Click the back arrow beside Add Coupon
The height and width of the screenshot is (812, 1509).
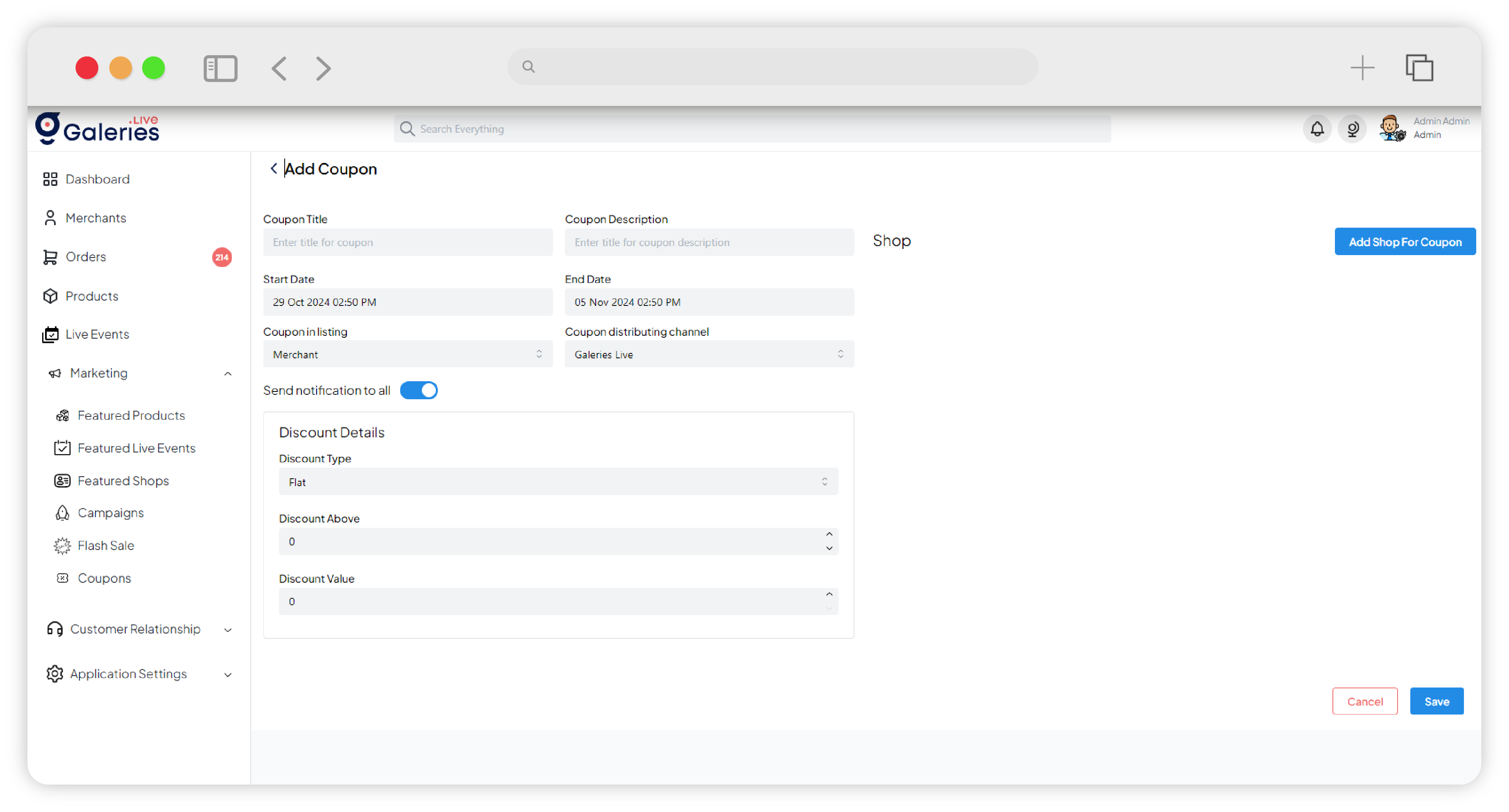(x=274, y=169)
